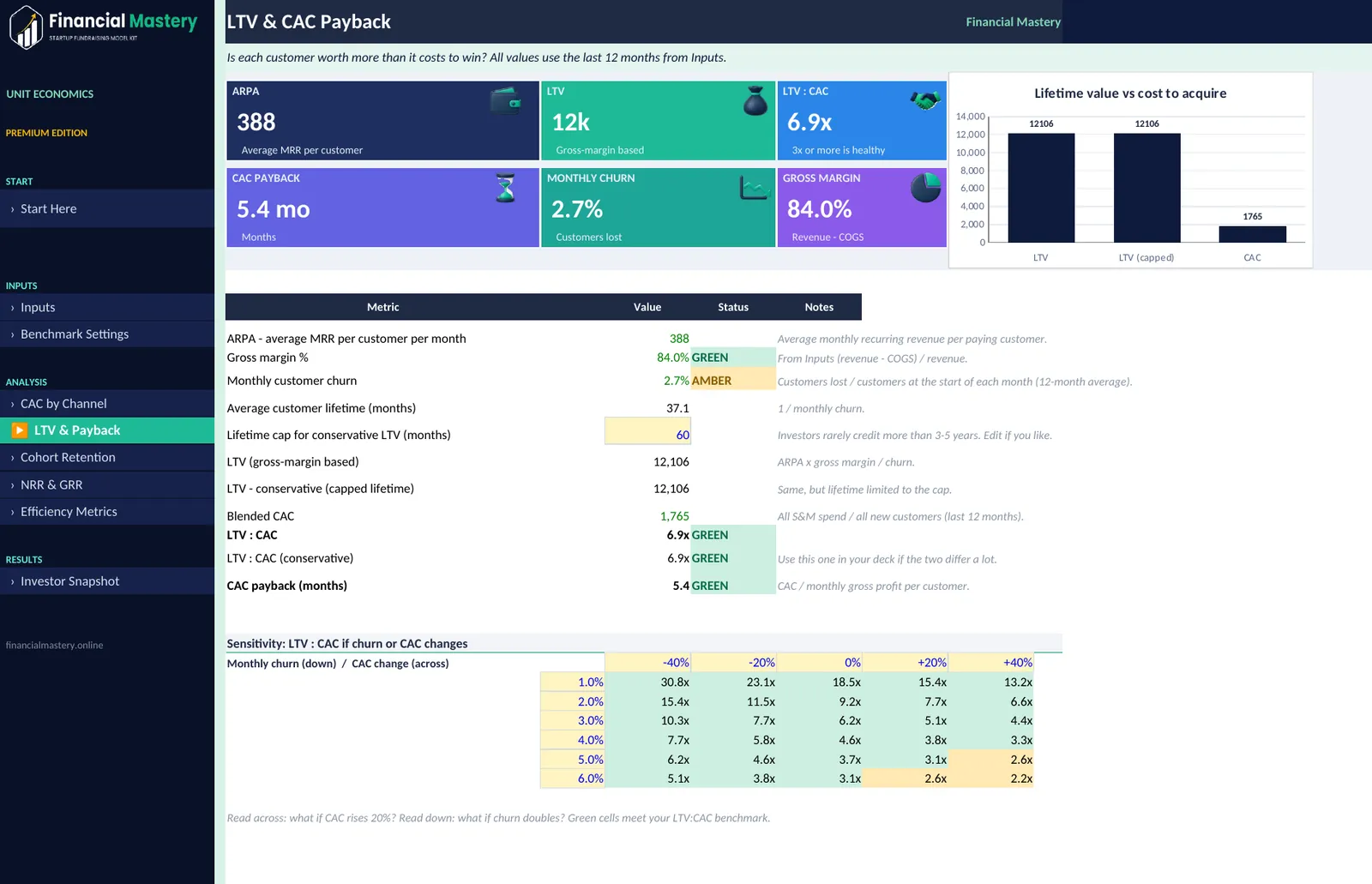Select the CAC payback (months) row label

click(287, 586)
